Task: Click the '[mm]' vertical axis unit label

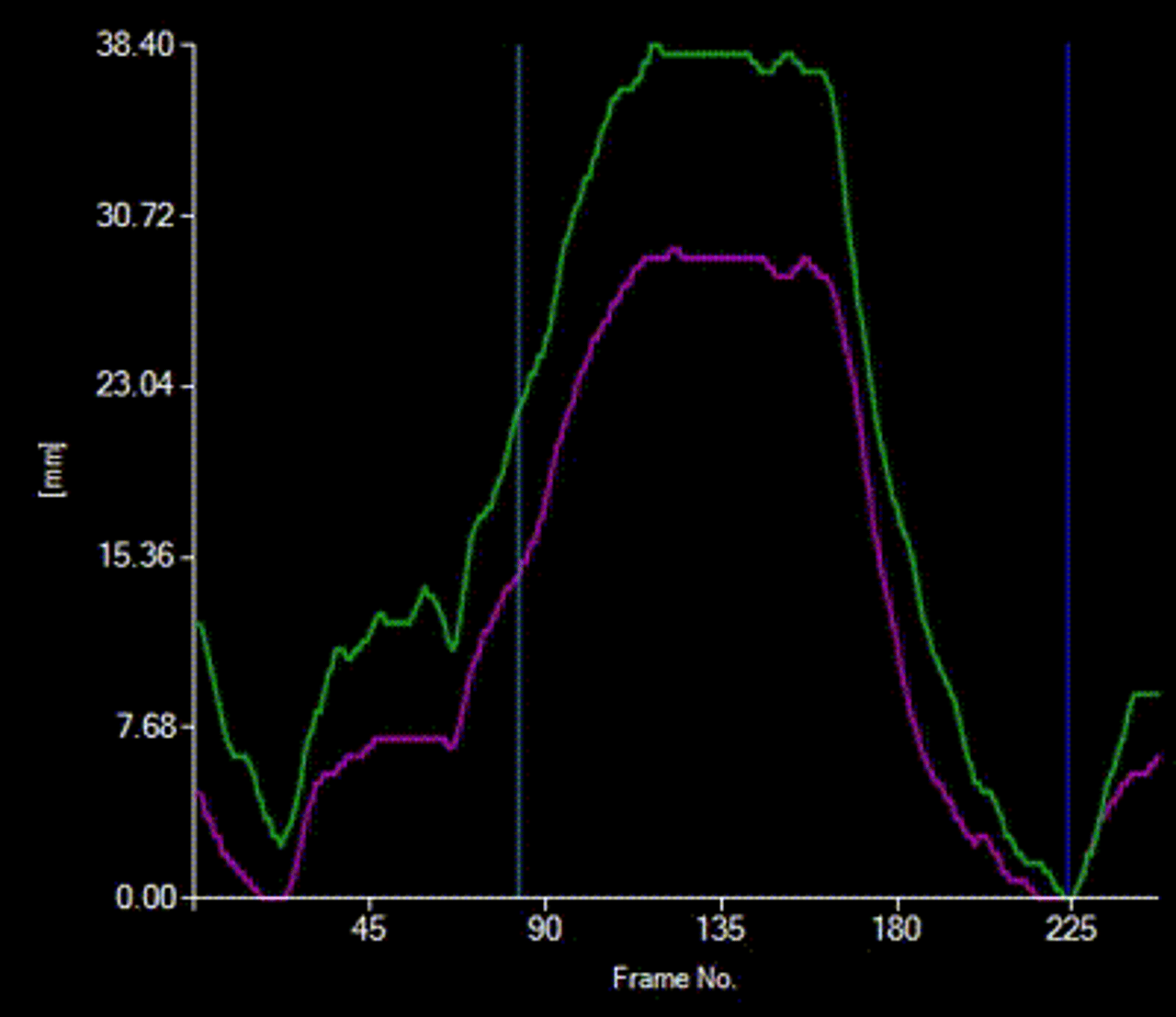Action: point(53,469)
